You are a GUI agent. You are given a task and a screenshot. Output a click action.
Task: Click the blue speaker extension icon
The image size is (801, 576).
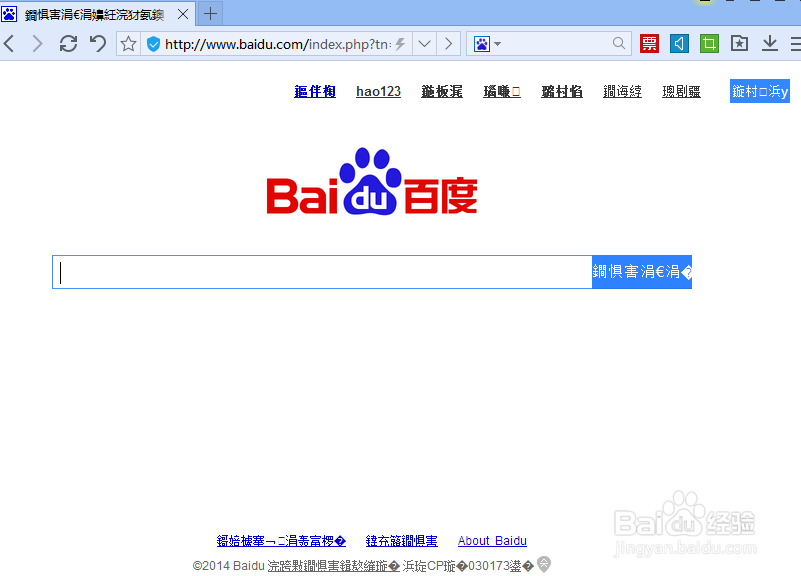tap(679, 43)
